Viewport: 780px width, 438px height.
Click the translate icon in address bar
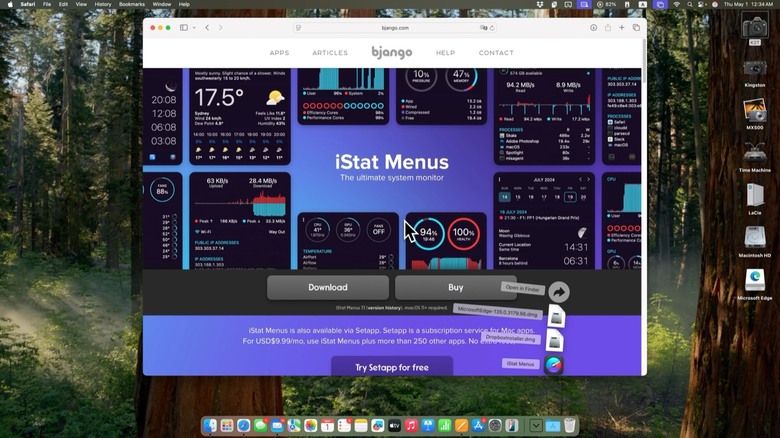pyautogui.click(x=483, y=28)
